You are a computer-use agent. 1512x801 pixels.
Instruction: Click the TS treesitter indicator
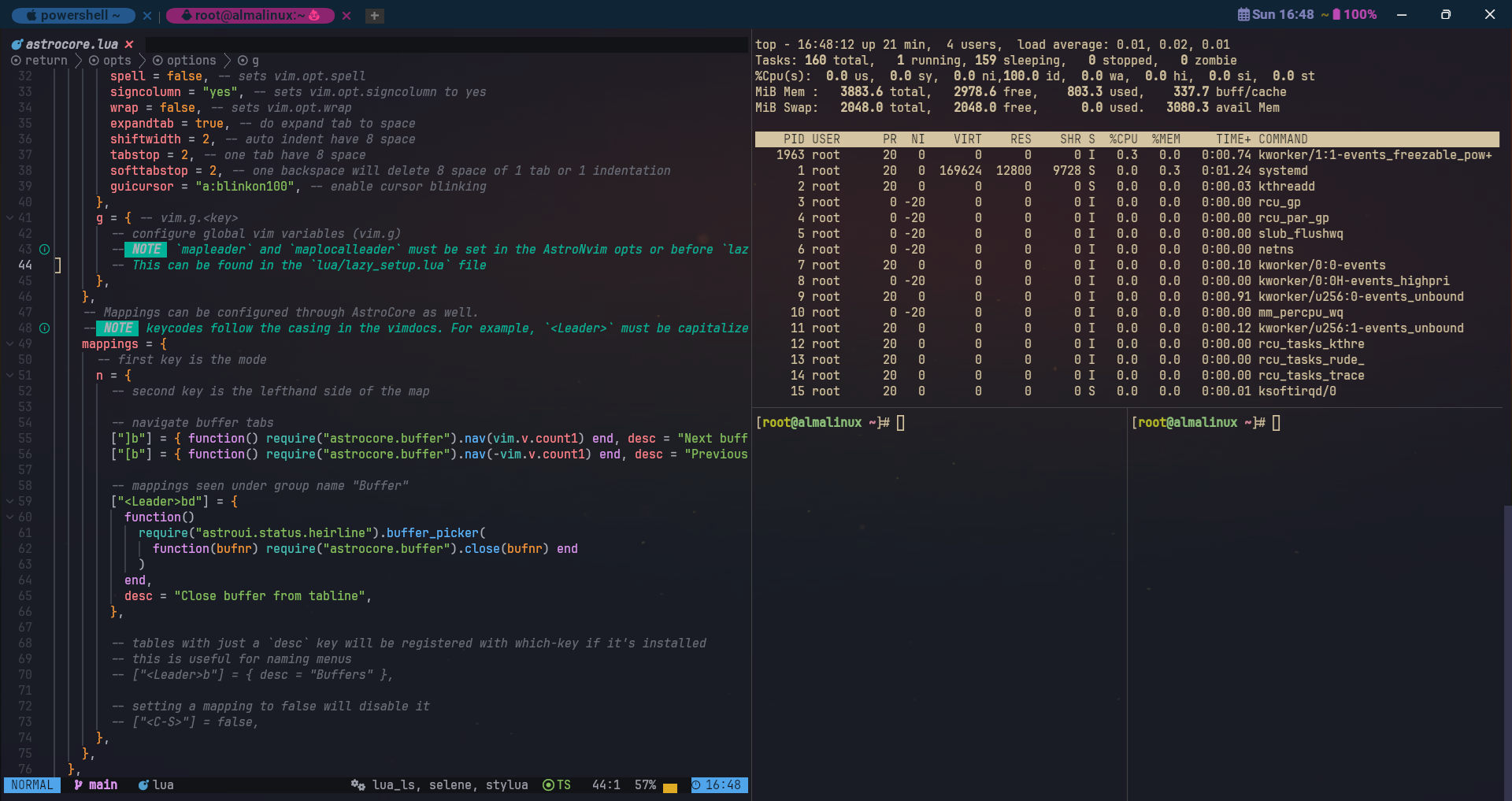(557, 784)
